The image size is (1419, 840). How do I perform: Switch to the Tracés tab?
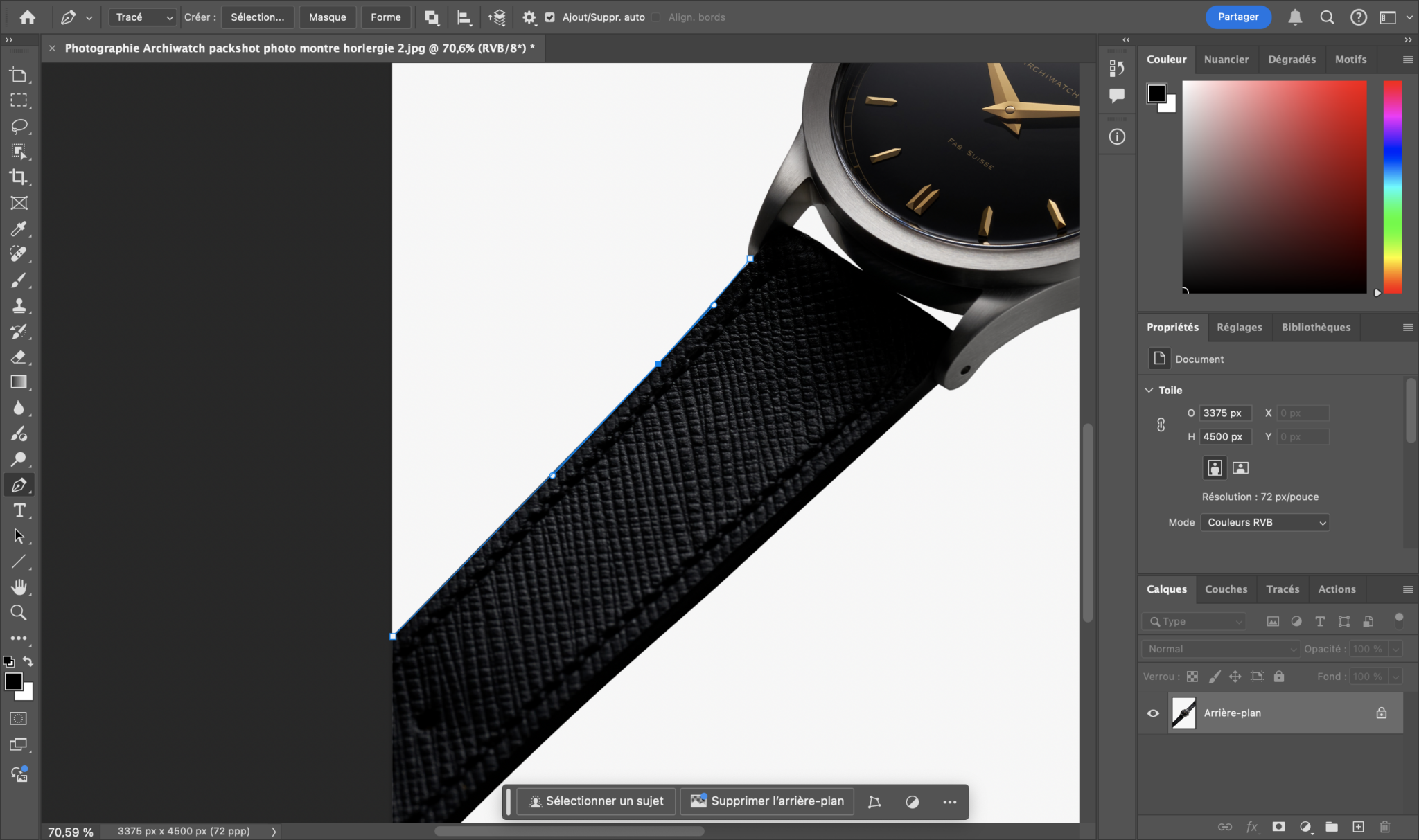point(1283,589)
